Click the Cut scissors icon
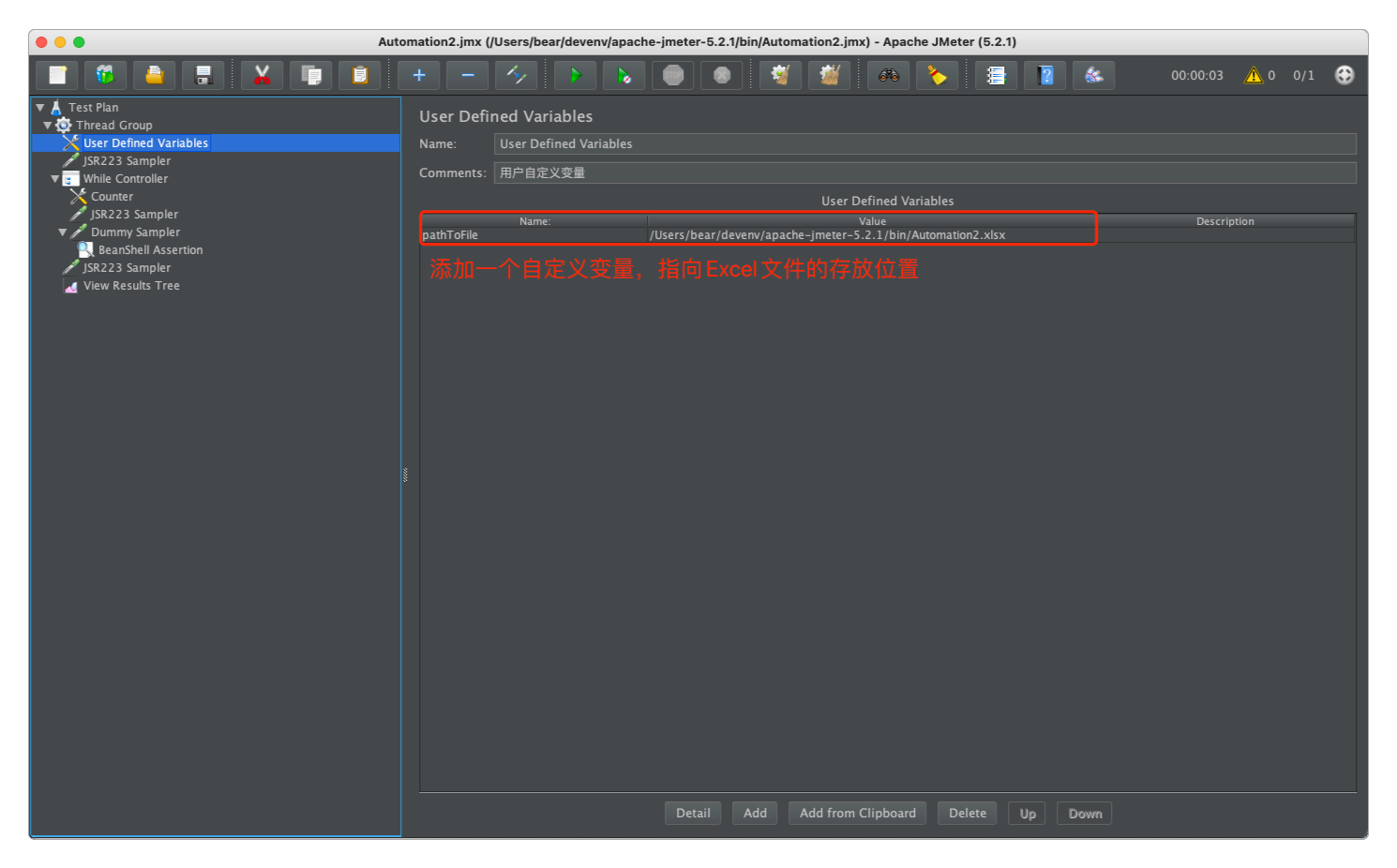Screen dimensions: 1397x868 [263, 75]
